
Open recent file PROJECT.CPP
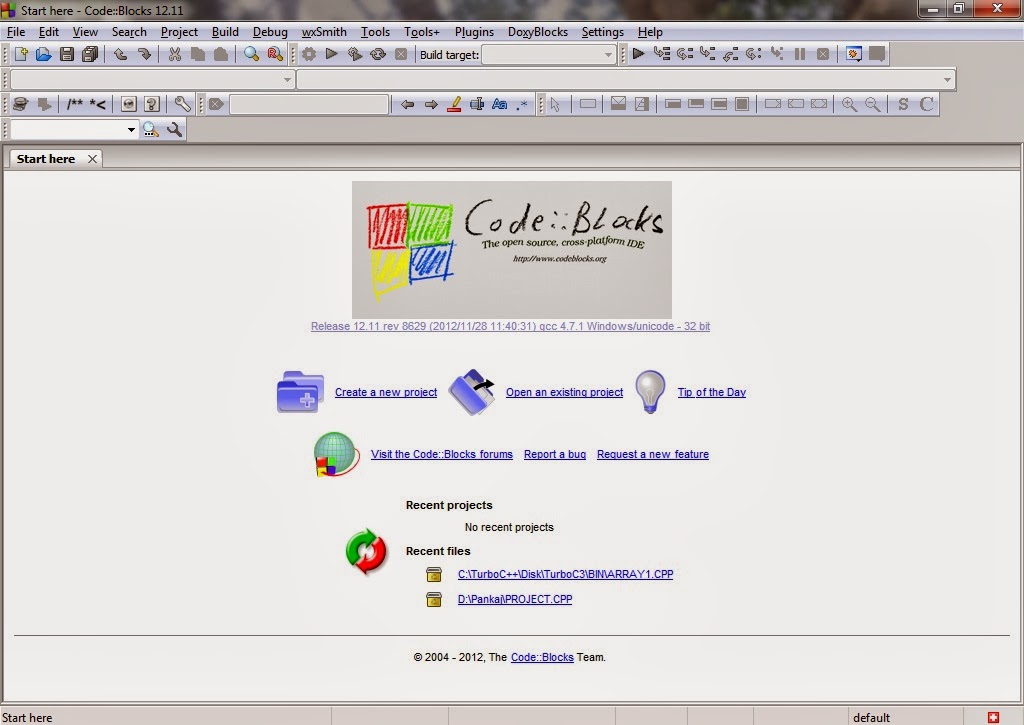click(x=516, y=599)
